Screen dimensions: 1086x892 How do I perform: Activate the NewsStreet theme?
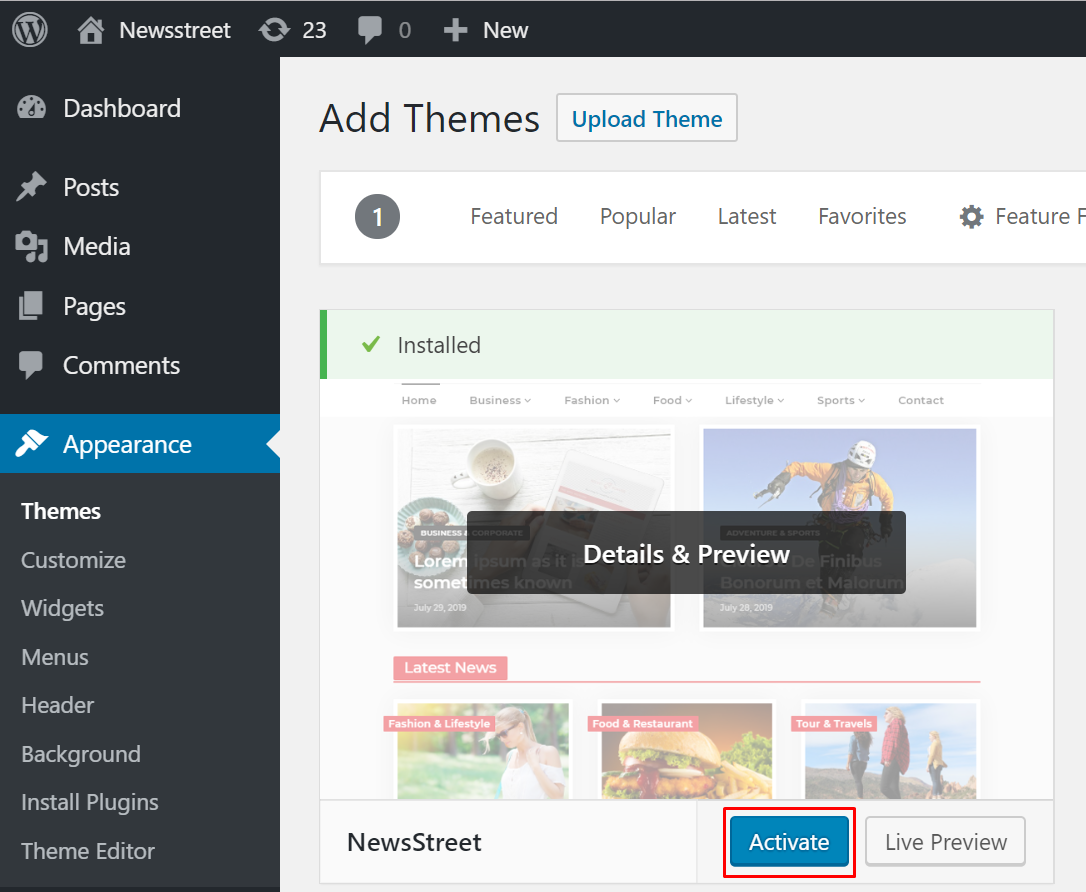789,842
